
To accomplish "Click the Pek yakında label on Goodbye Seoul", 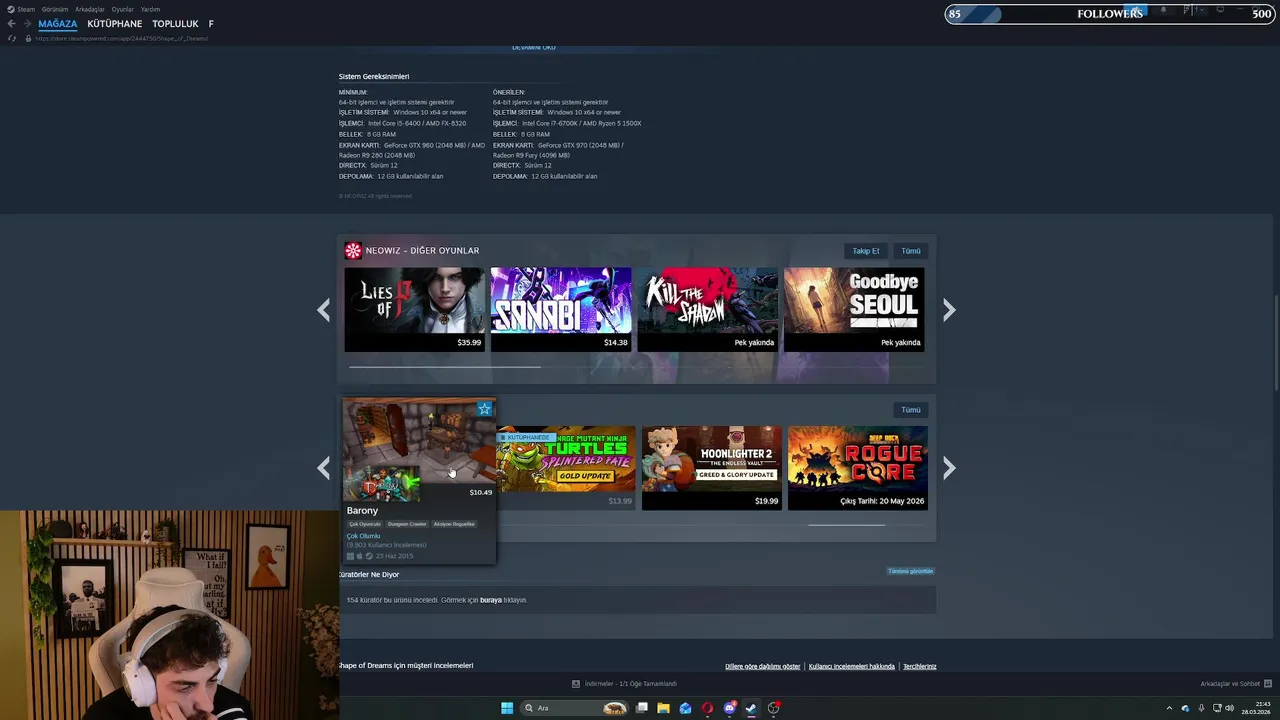I will 900,343.
